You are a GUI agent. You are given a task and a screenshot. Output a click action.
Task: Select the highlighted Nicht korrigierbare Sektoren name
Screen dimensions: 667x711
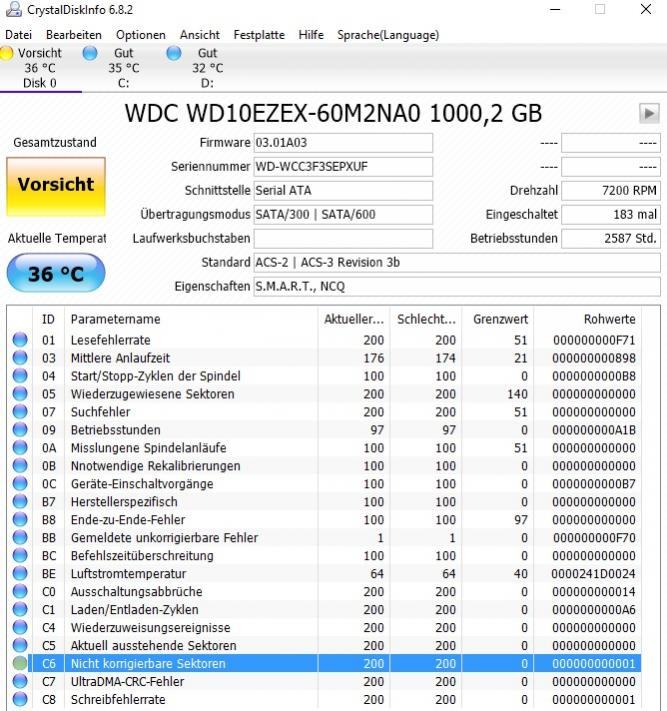[x=148, y=664]
